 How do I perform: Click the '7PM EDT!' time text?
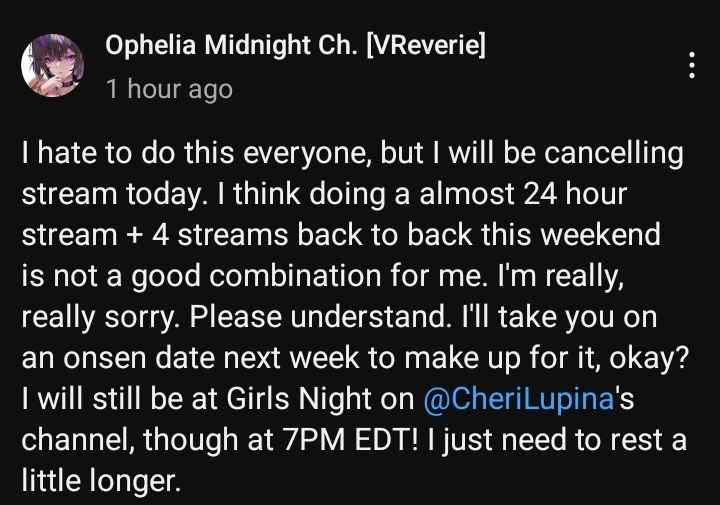(x=350, y=440)
